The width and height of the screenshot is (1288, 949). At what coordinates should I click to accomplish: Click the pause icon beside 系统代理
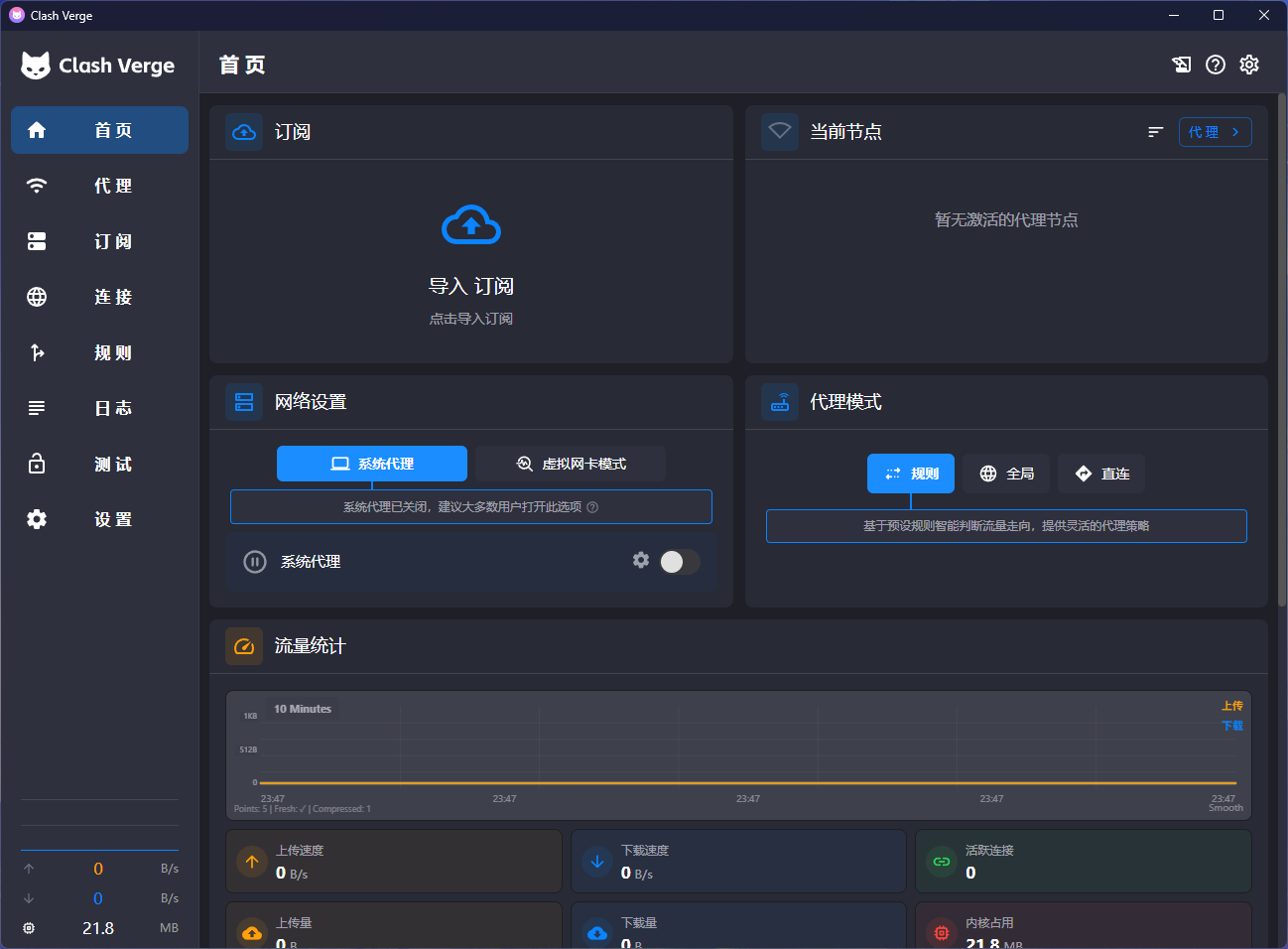255,562
